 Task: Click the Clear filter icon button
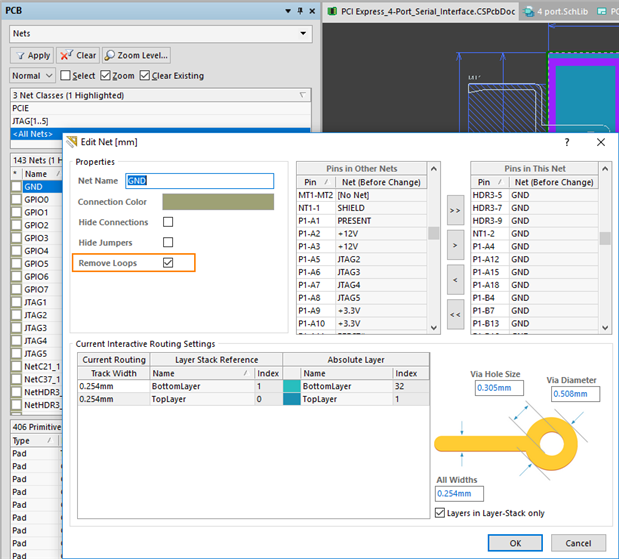pyautogui.click(x=78, y=56)
